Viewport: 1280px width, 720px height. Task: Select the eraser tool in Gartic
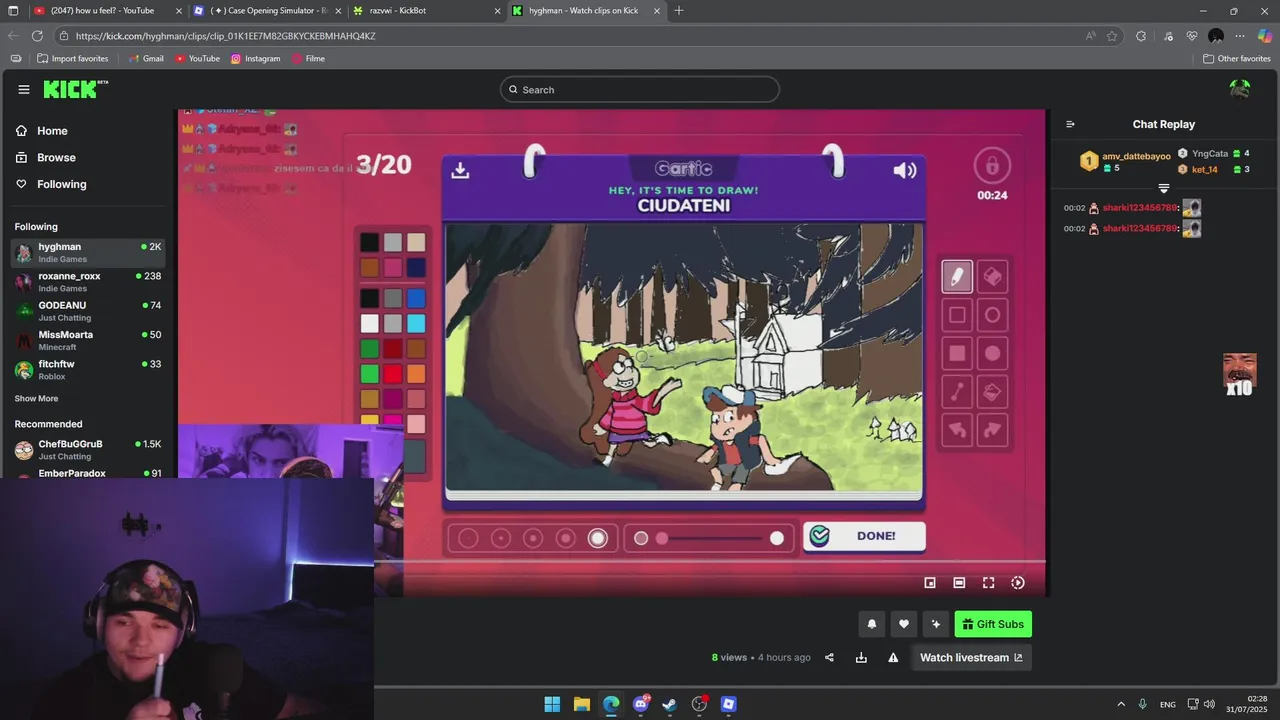tap(992, 277)
